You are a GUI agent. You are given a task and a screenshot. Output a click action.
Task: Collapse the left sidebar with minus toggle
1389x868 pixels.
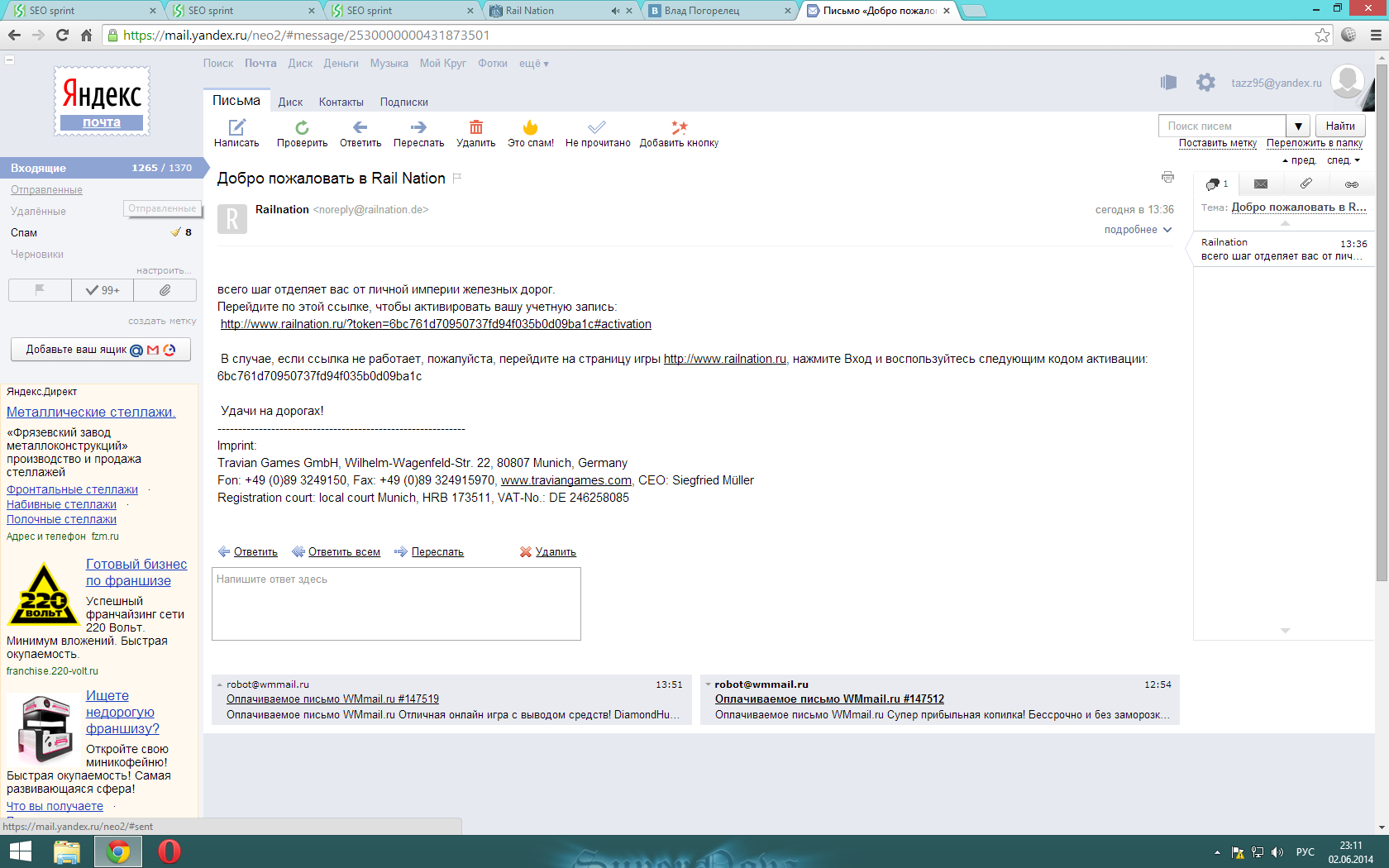tap(10, 60)
